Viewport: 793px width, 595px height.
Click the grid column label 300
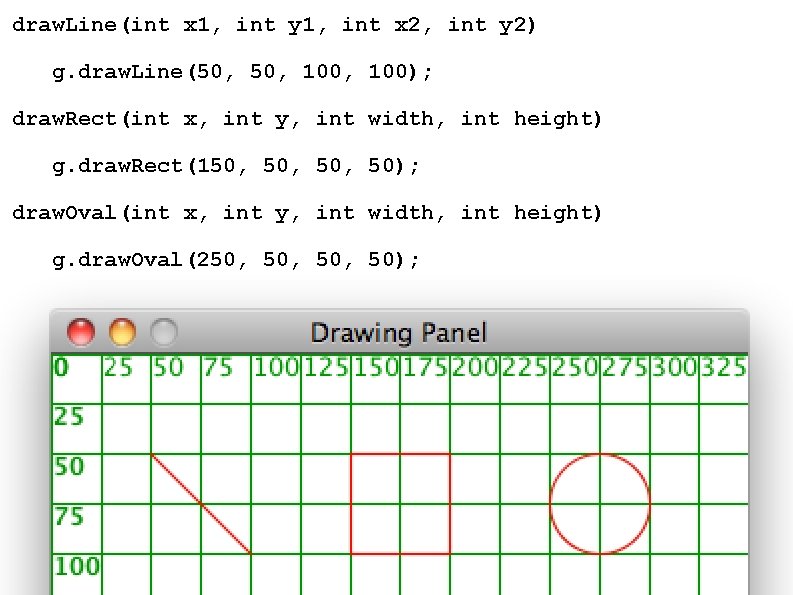pyautogui.click(x=675, y=367)
